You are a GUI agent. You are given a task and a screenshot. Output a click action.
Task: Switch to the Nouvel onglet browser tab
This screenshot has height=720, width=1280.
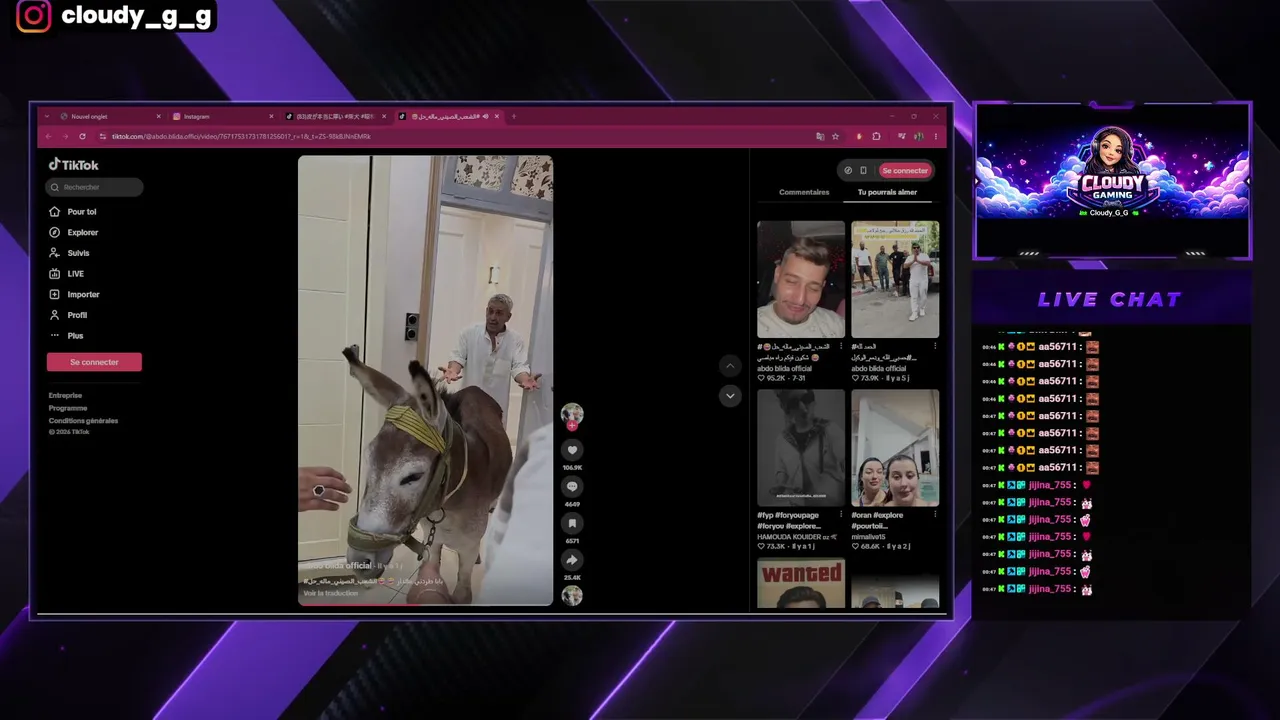[110, 116]
